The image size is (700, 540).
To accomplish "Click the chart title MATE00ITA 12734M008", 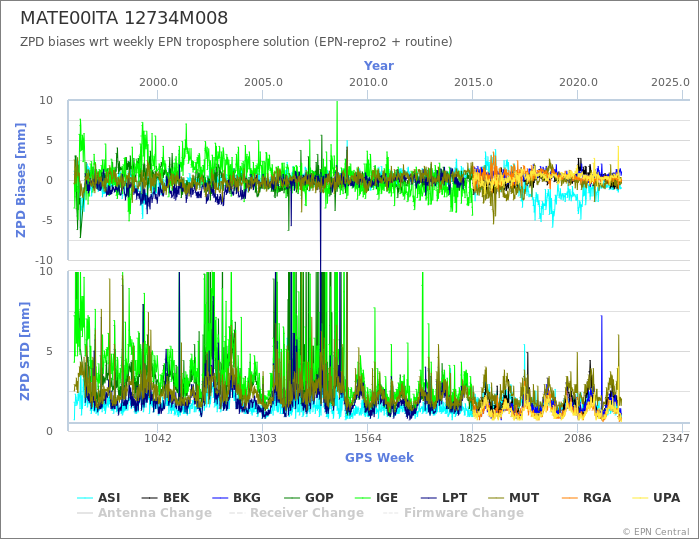I will click(124, 18).
